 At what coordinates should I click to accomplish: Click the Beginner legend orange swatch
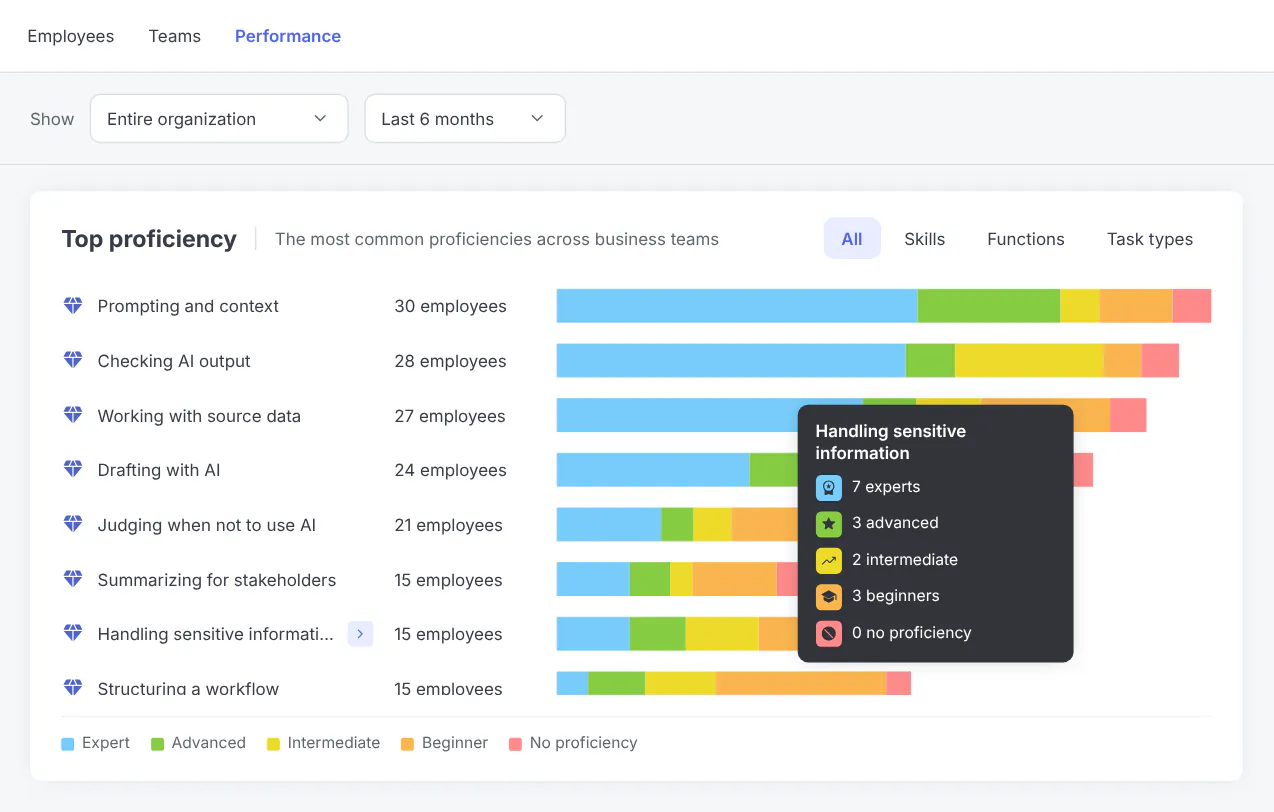[x=407, y=744]
